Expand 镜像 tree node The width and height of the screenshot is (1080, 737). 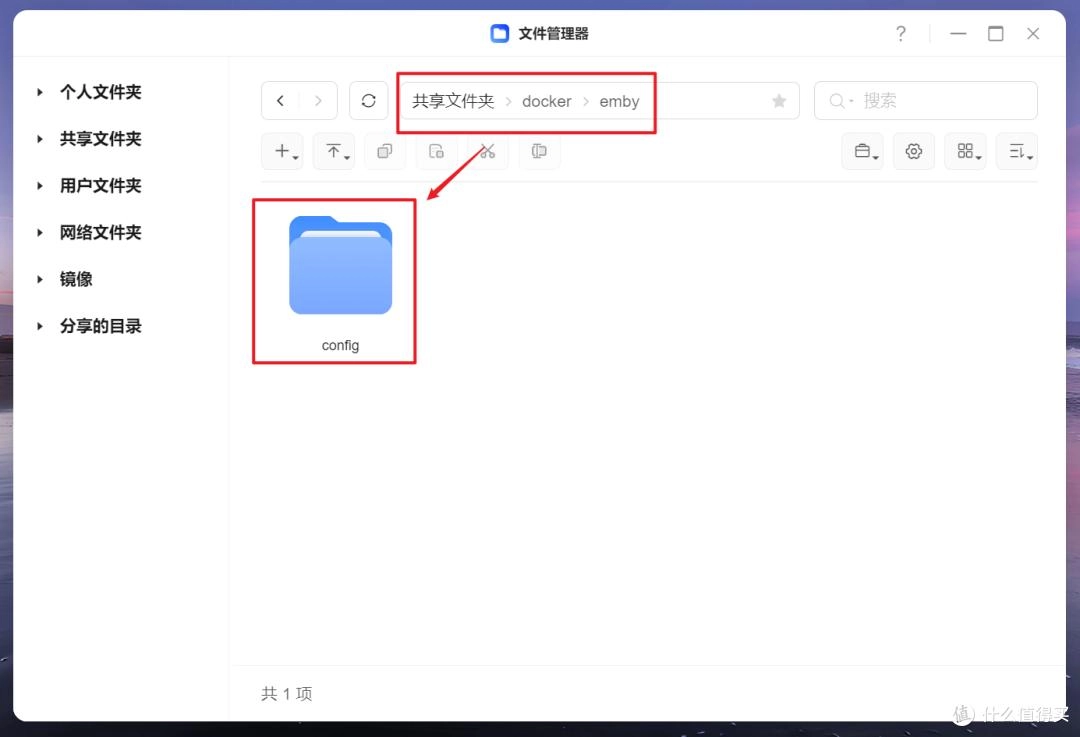[40, 279]
